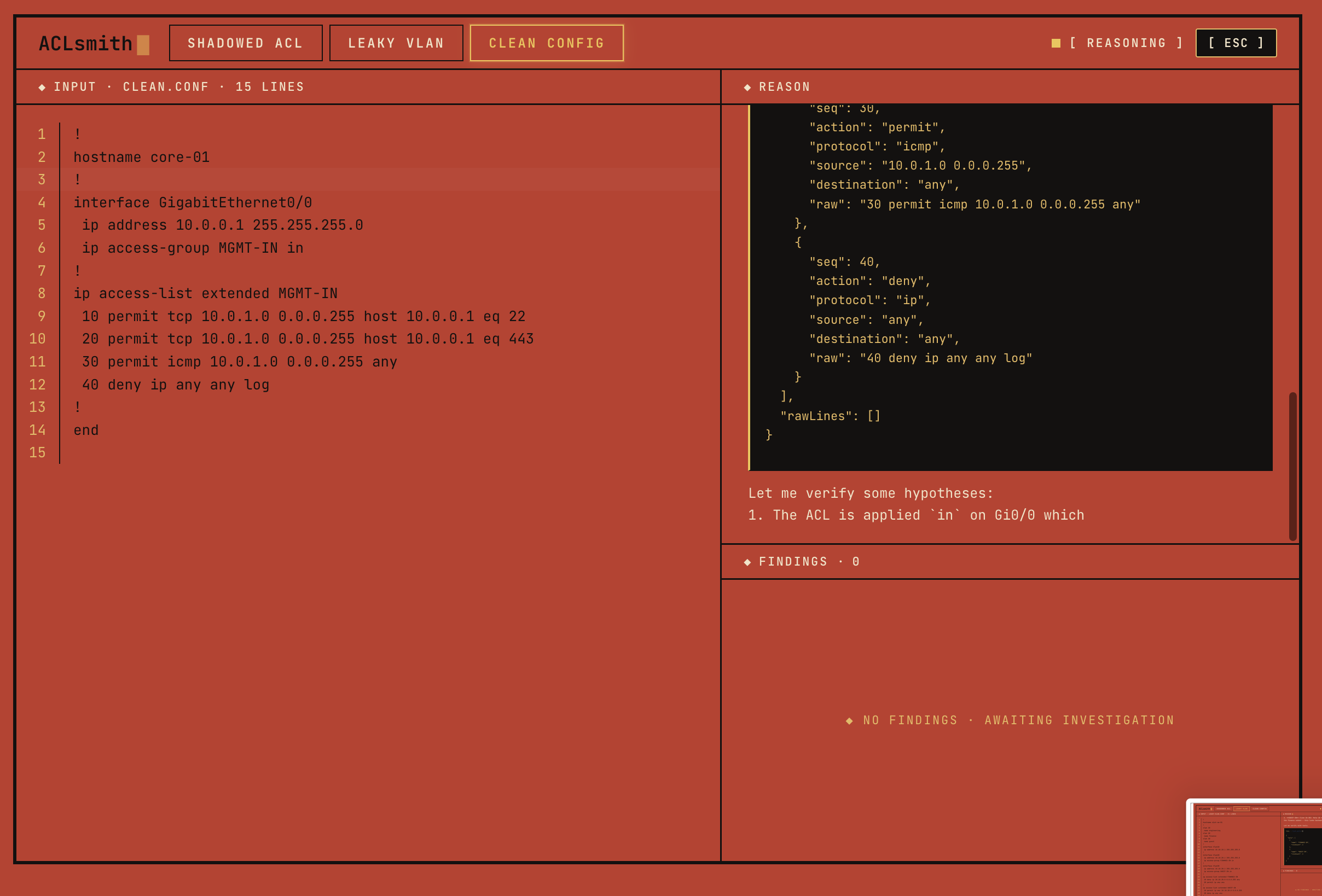Open the SHADOWED ACL sample tab
Image resolution: width=1322 pixels, height=896 pixels.
coord(246,43)
